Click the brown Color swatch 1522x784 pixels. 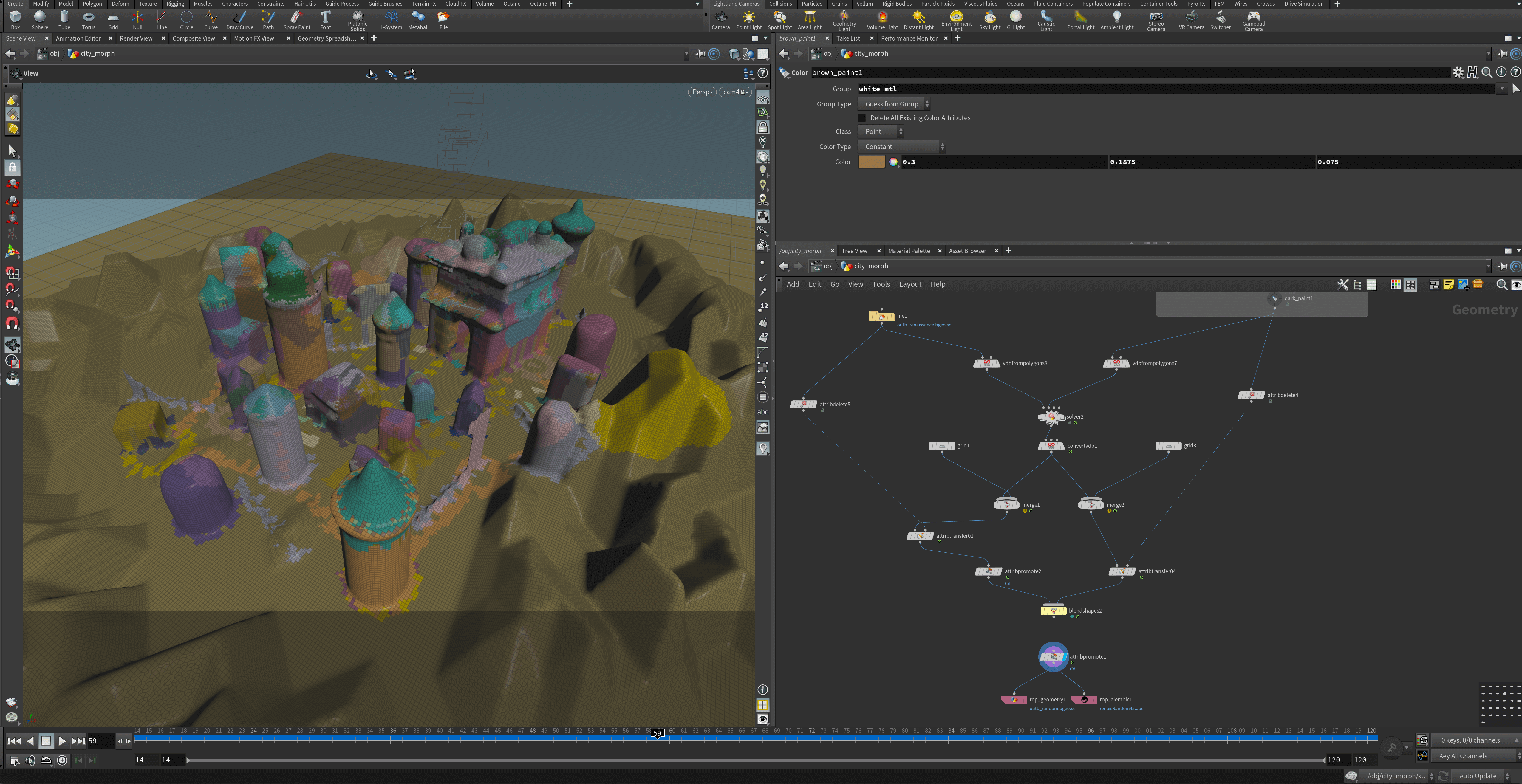pos(872,162)
